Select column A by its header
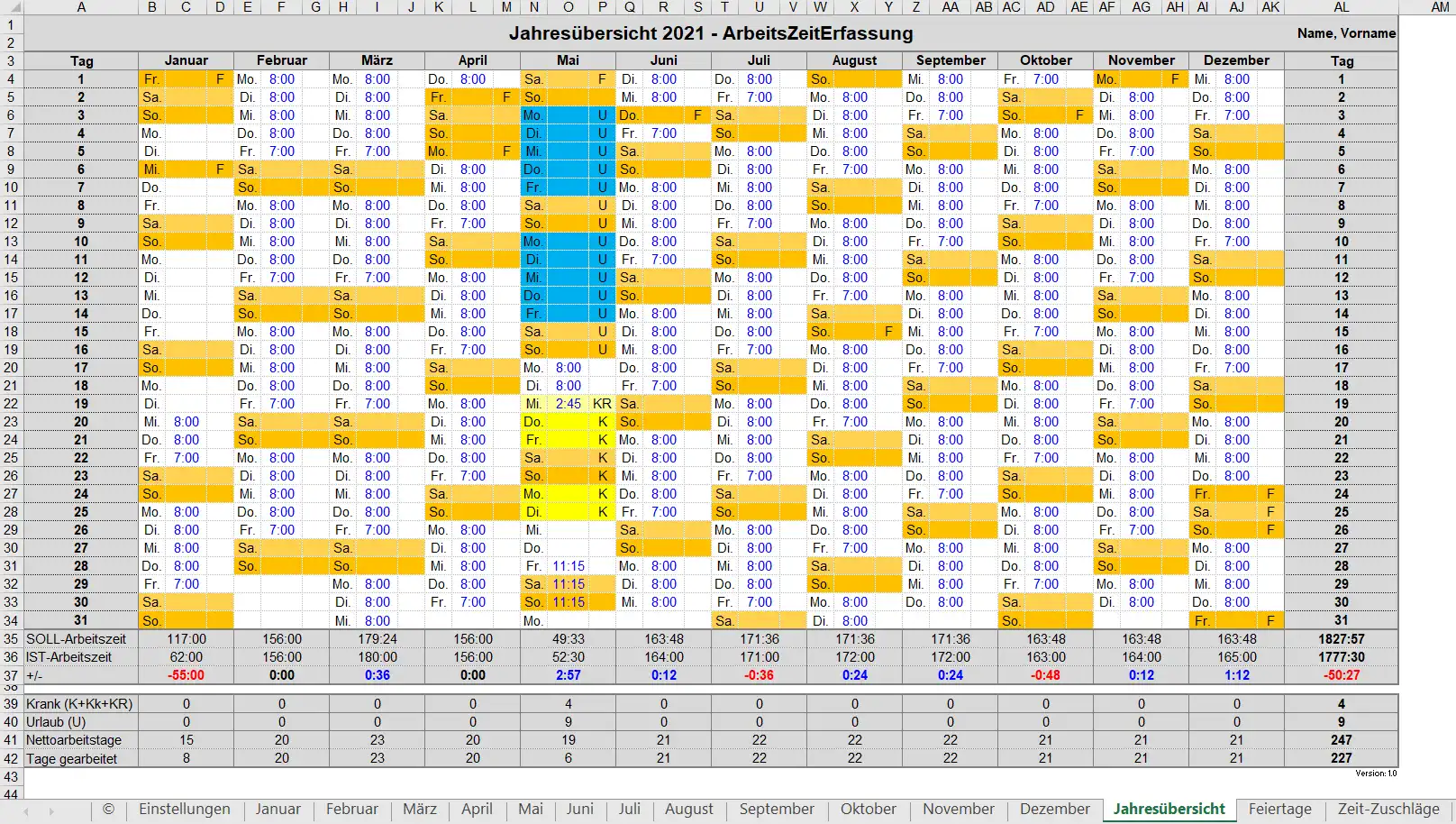The image size is (1456, 824). pyautogui.click(x=81, y=7)
